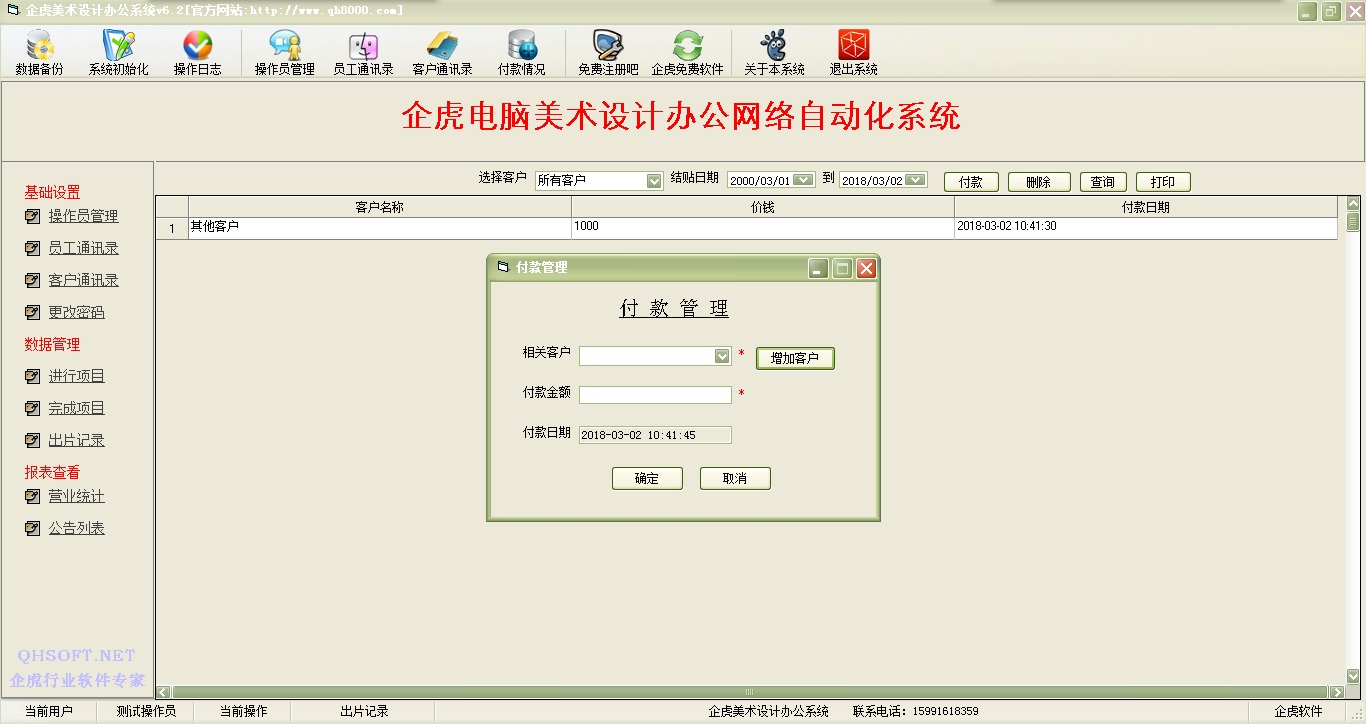This screenshot has height=724, width=1366.
Task: Click the note icon beside 完成项目
Action: coord(33,408)
